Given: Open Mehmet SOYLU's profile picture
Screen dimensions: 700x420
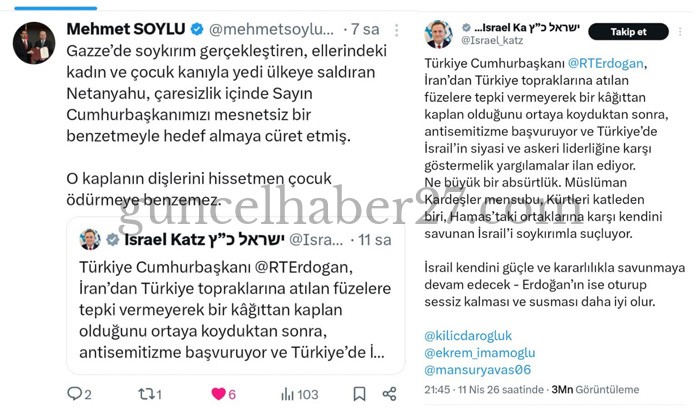Looking at the screenshot, I should [34, 43].
